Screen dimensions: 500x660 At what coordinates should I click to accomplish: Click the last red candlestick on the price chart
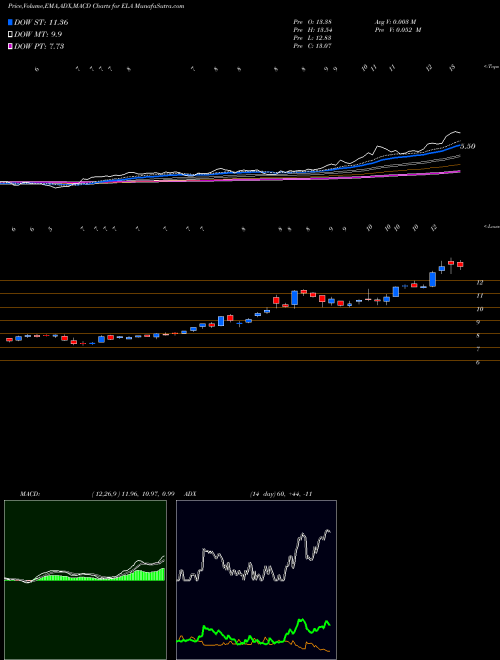460,264
